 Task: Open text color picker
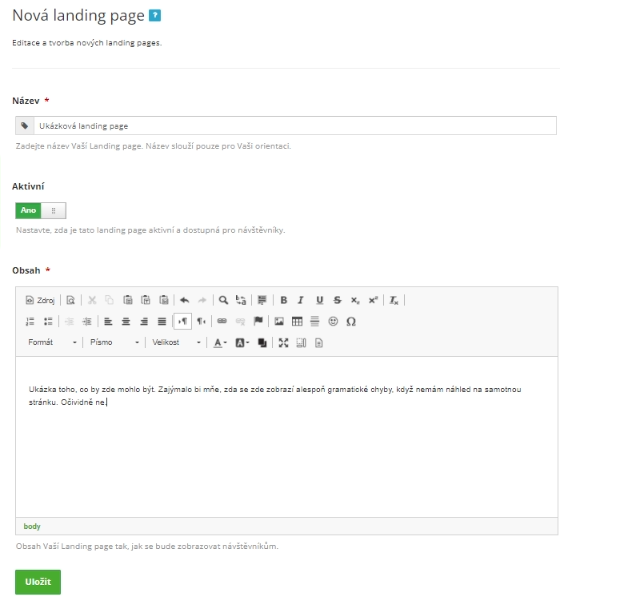click(220, 343)
